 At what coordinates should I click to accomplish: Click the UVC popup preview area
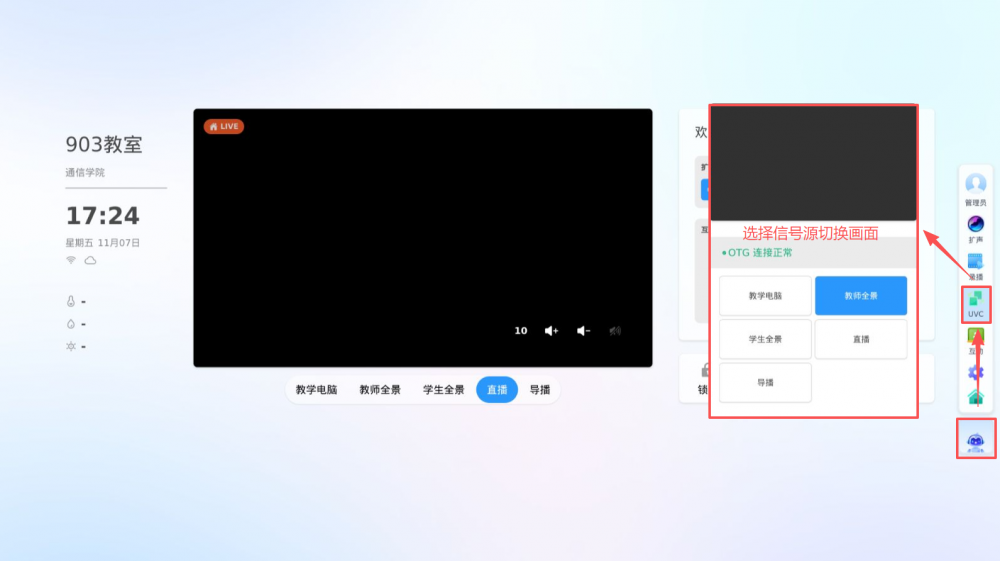[x=813, y=163]
